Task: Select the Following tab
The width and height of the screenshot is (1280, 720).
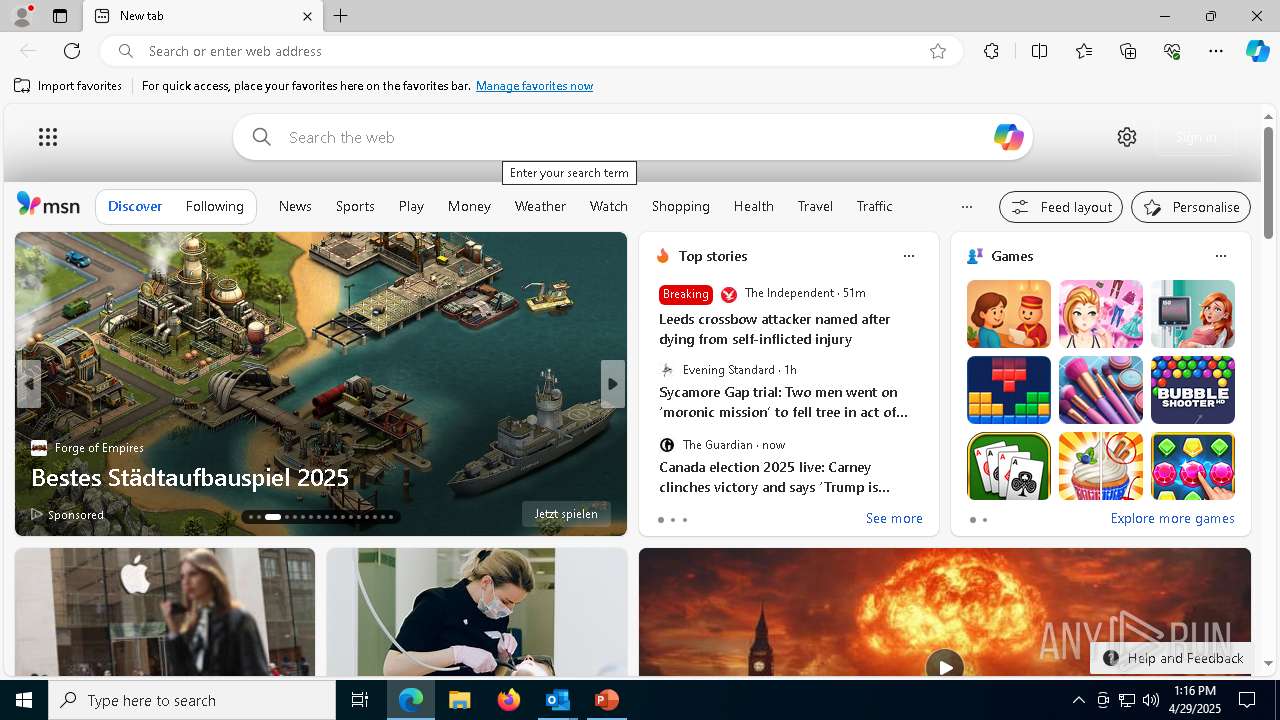Action: pos(215,206)
